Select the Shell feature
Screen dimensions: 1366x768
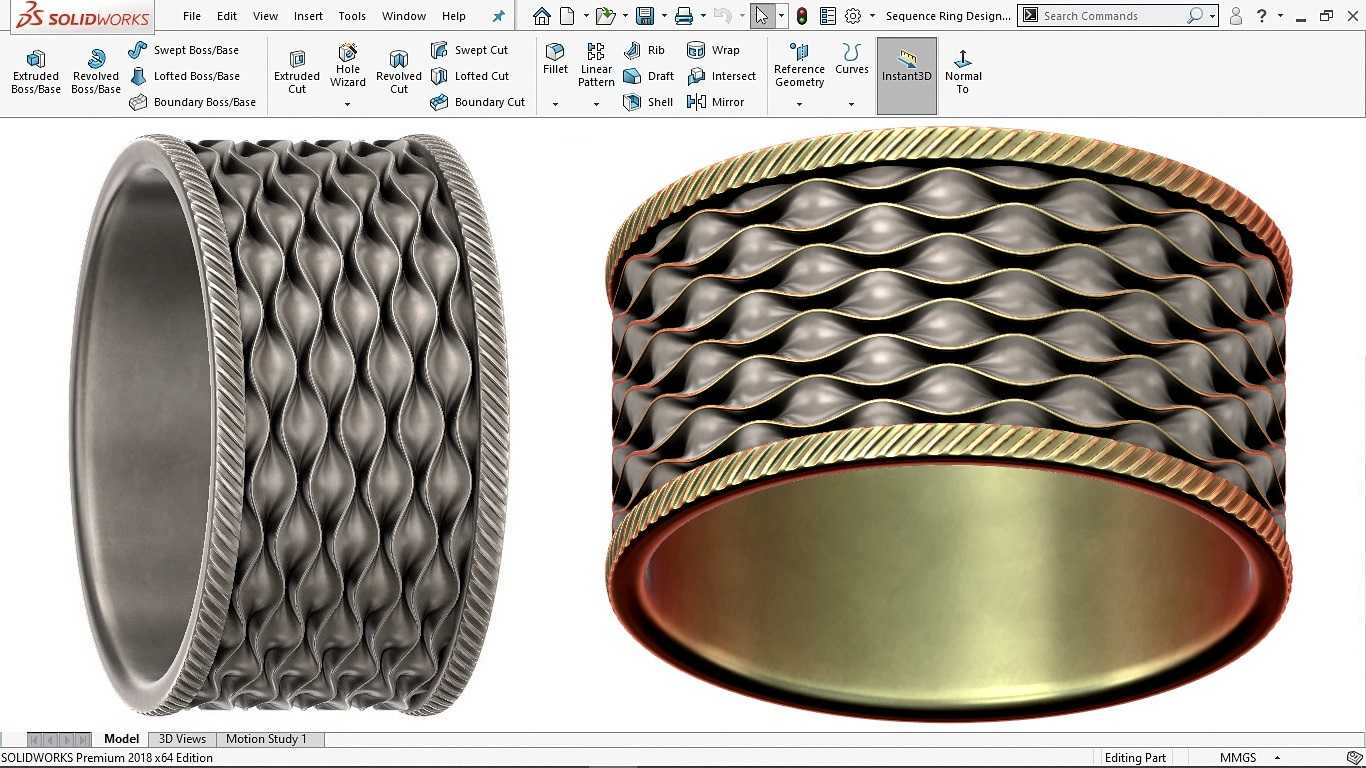(648, 102)
